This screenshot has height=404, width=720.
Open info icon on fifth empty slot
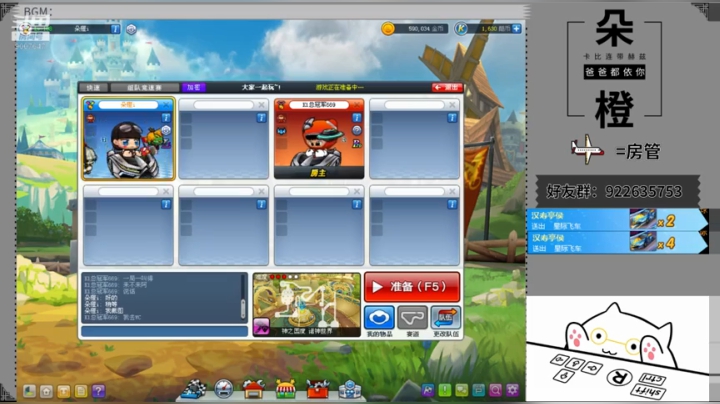[166, 204]
